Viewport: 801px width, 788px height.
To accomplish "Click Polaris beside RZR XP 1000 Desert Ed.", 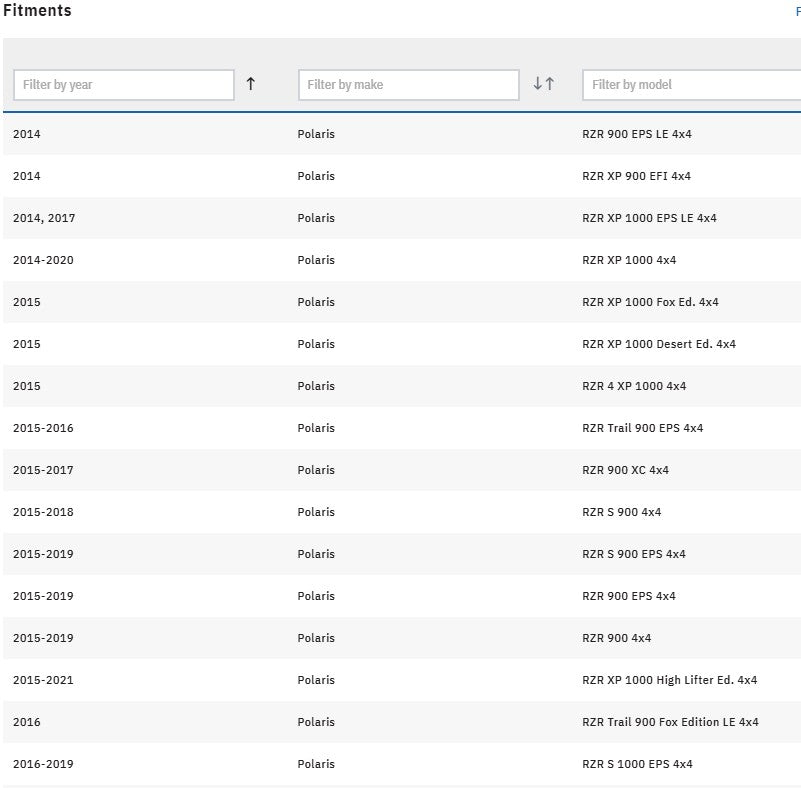I will tap(316, 344).
